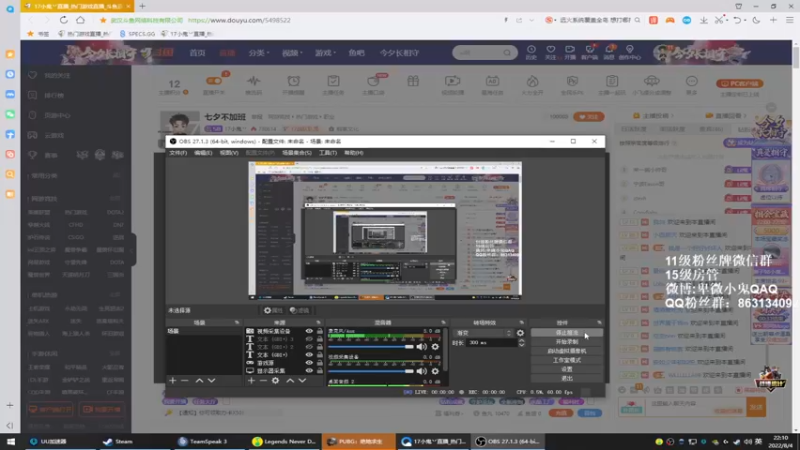Move source up arrow in Sources panel
The image size is (800, 450).
coord(290,381)
